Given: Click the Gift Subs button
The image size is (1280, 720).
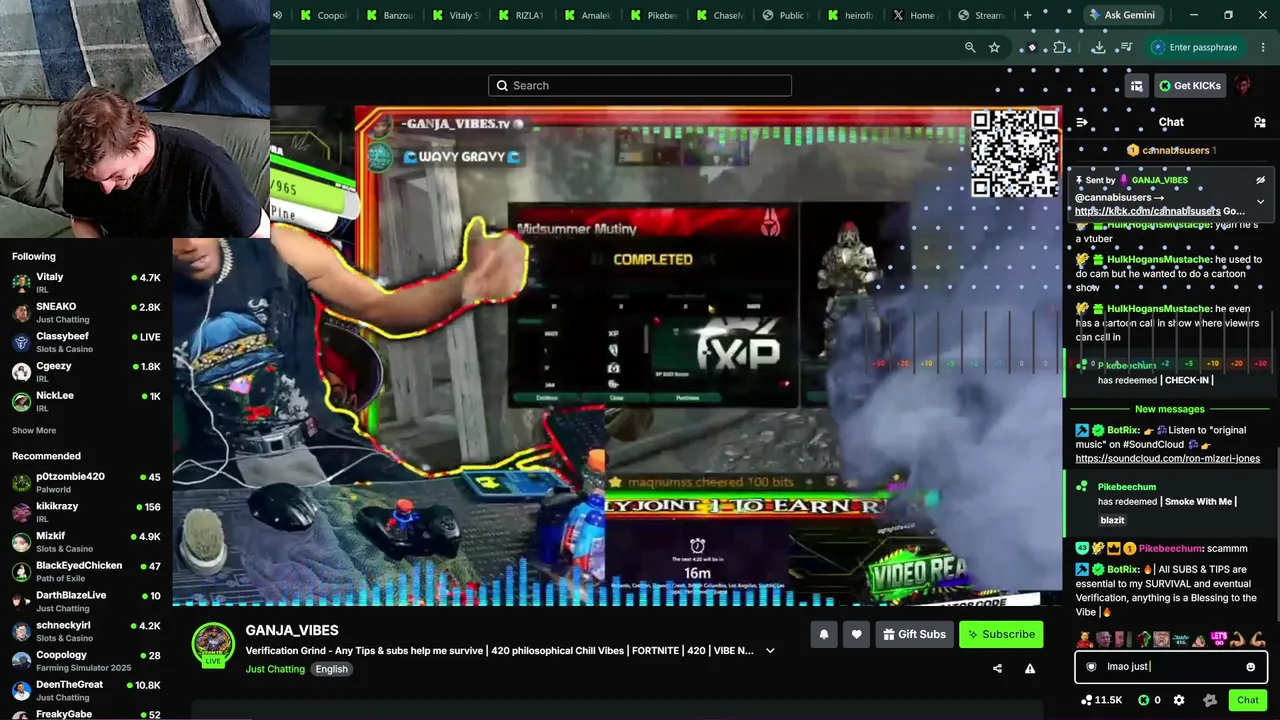Looking at the screenshot, I should click(914, 634).
